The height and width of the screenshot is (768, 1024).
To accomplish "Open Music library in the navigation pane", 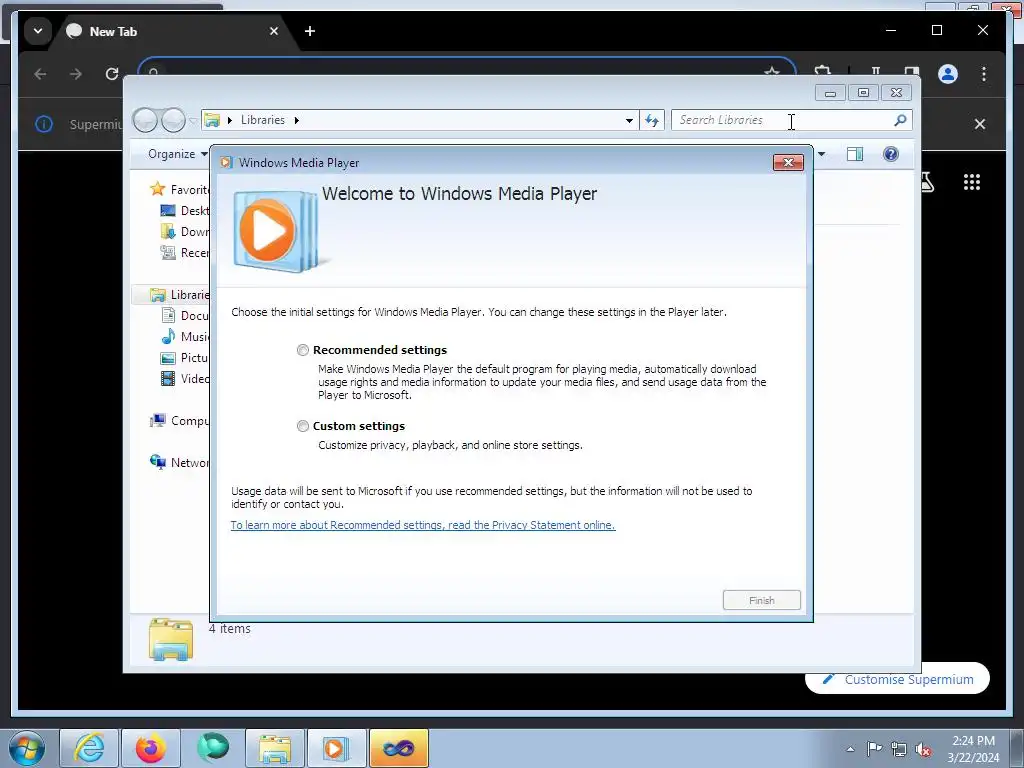I will (x=185, y=336).
